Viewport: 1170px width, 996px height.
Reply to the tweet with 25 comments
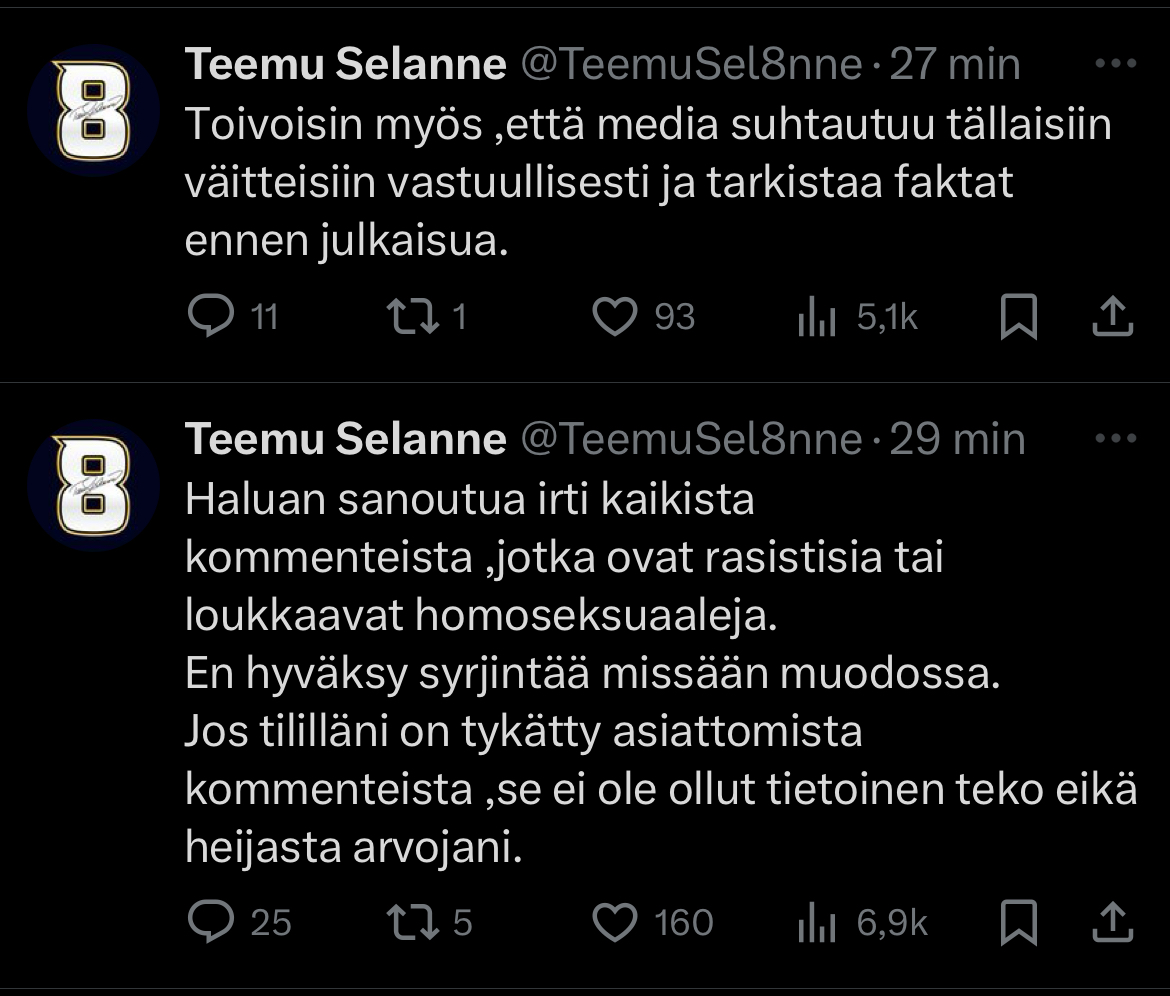tap(210, 922)
